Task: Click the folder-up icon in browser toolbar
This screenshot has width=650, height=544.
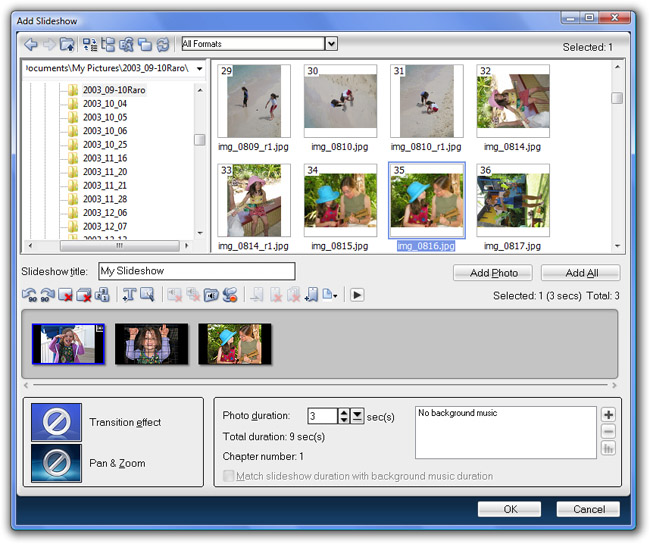Action: [x=67, y=44]
